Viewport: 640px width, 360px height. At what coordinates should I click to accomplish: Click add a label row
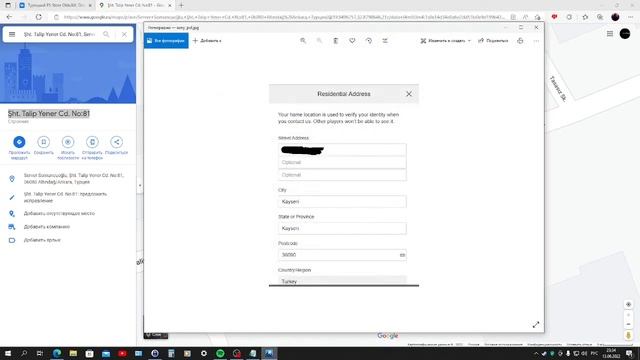tap(68, 240)
